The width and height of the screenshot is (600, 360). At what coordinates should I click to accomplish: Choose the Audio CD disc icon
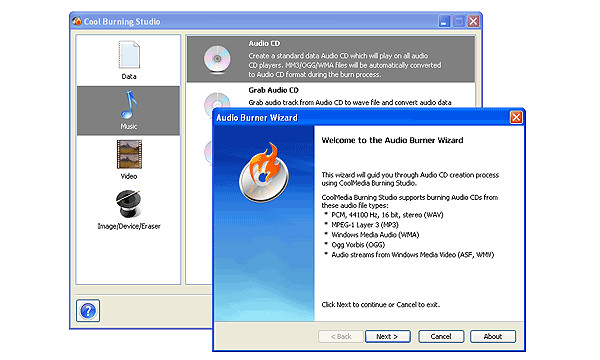[x=217, y=59]
